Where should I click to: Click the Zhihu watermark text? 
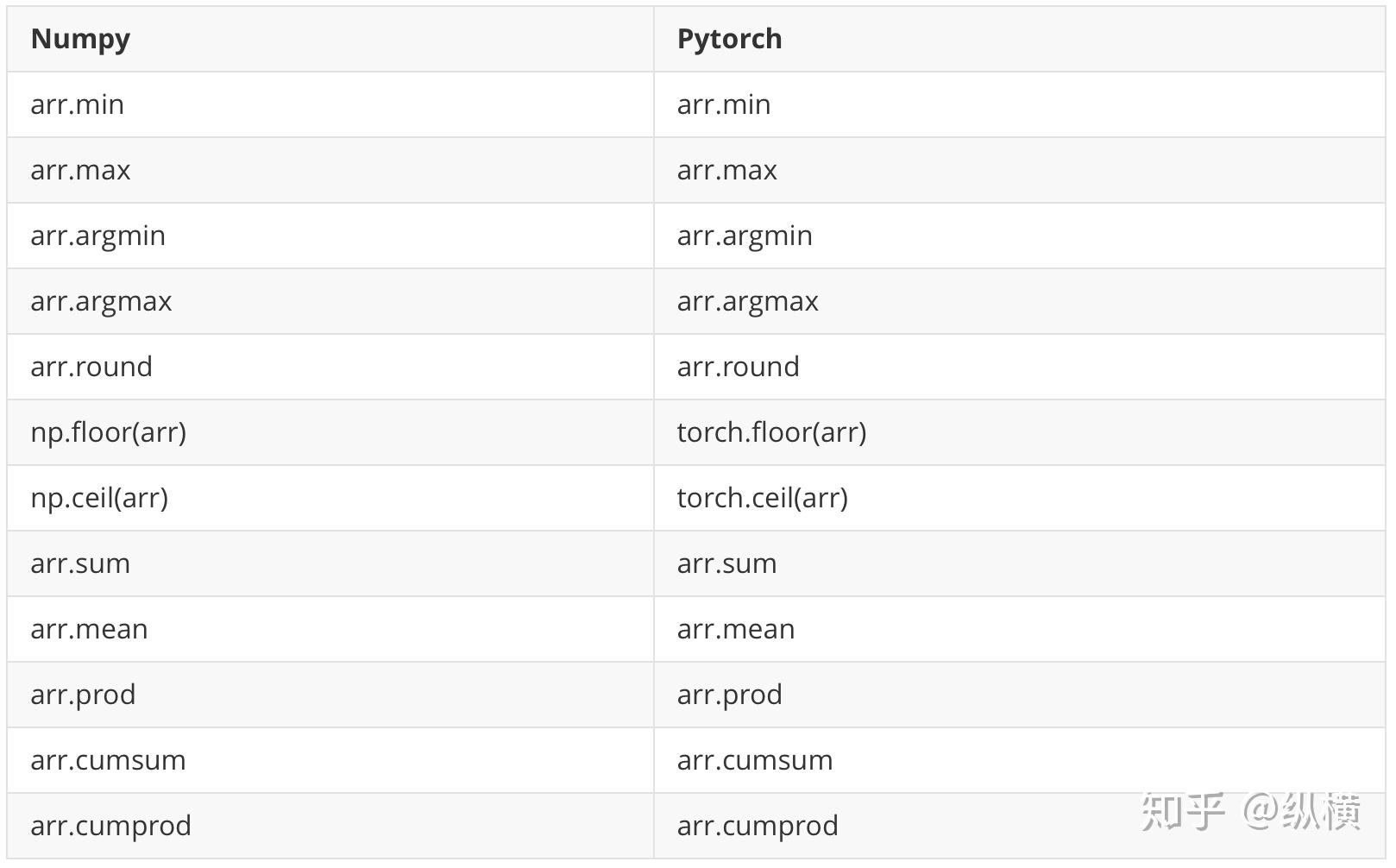coord(1250,811)
